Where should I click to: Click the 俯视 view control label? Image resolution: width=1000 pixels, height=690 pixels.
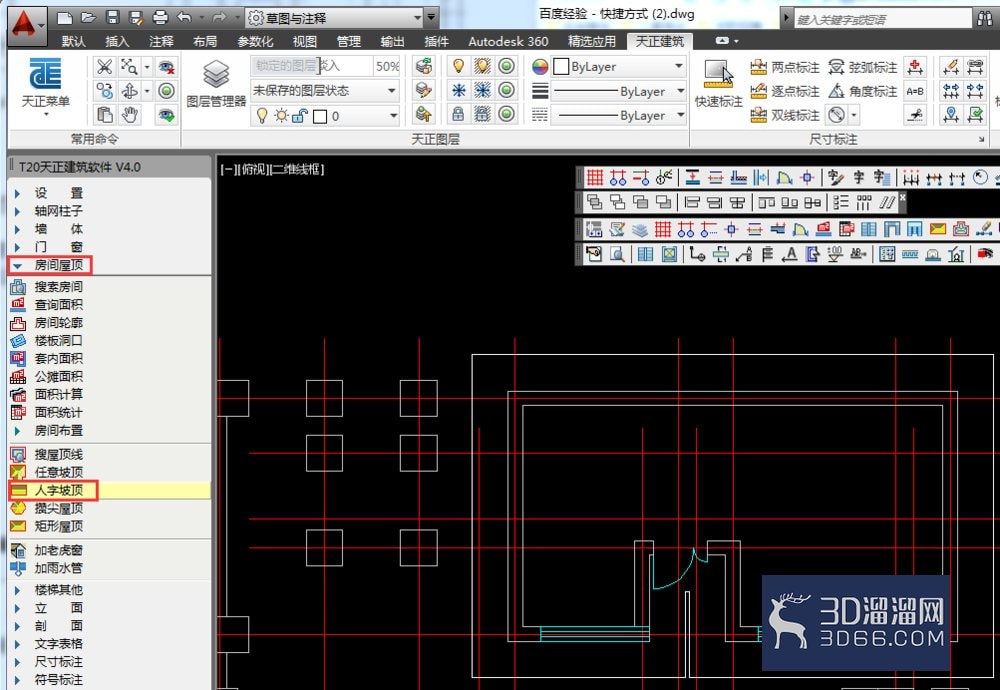point(253,169)
